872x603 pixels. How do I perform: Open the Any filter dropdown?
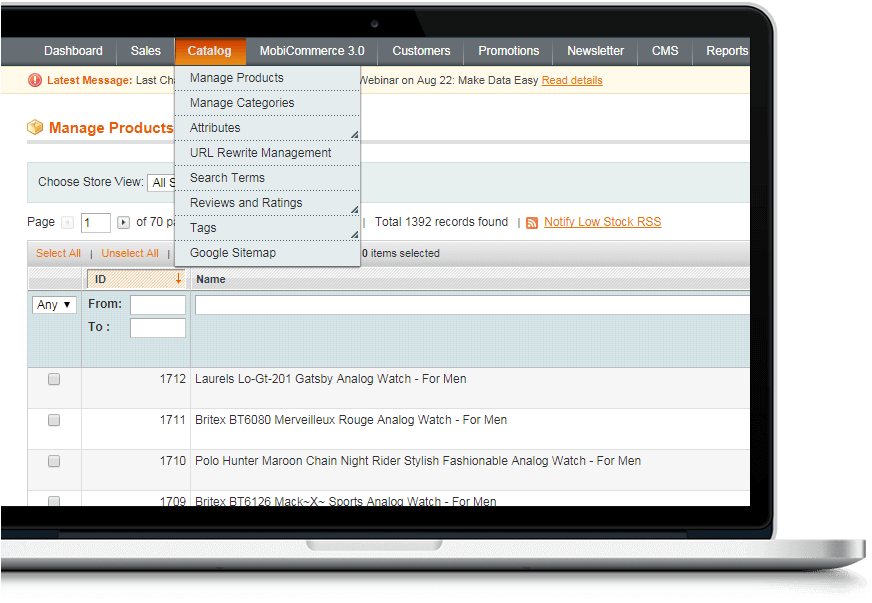(x=54, y=305)
